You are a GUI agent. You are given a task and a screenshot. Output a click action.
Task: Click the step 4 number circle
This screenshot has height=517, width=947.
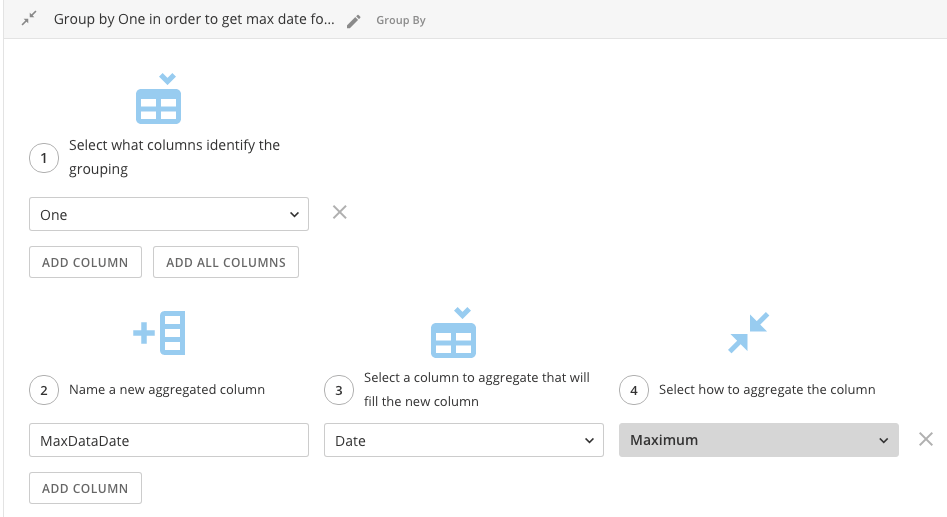pos(634,390)
